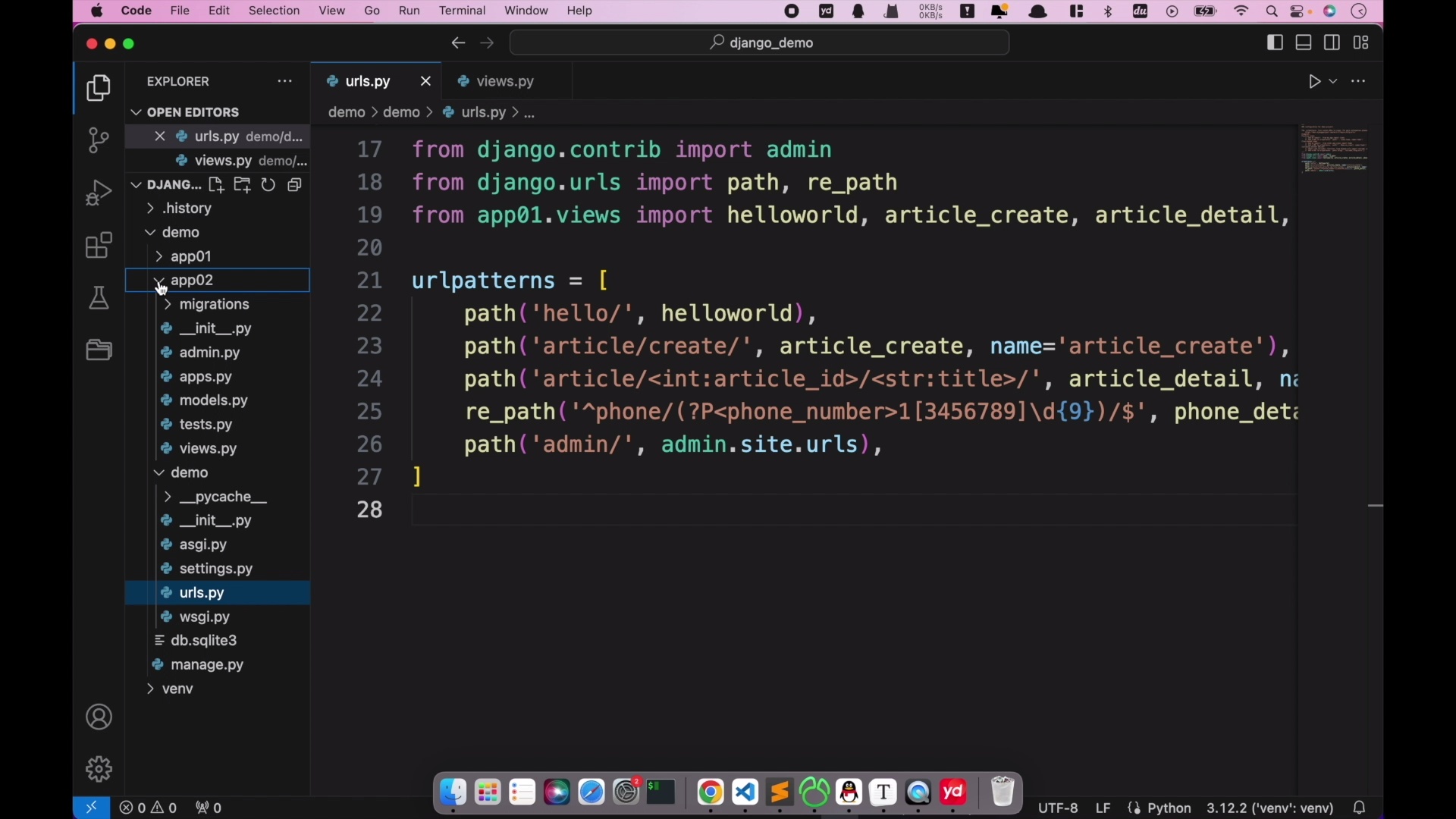
Task: Open the Source Control view
Action: point(99,140)
